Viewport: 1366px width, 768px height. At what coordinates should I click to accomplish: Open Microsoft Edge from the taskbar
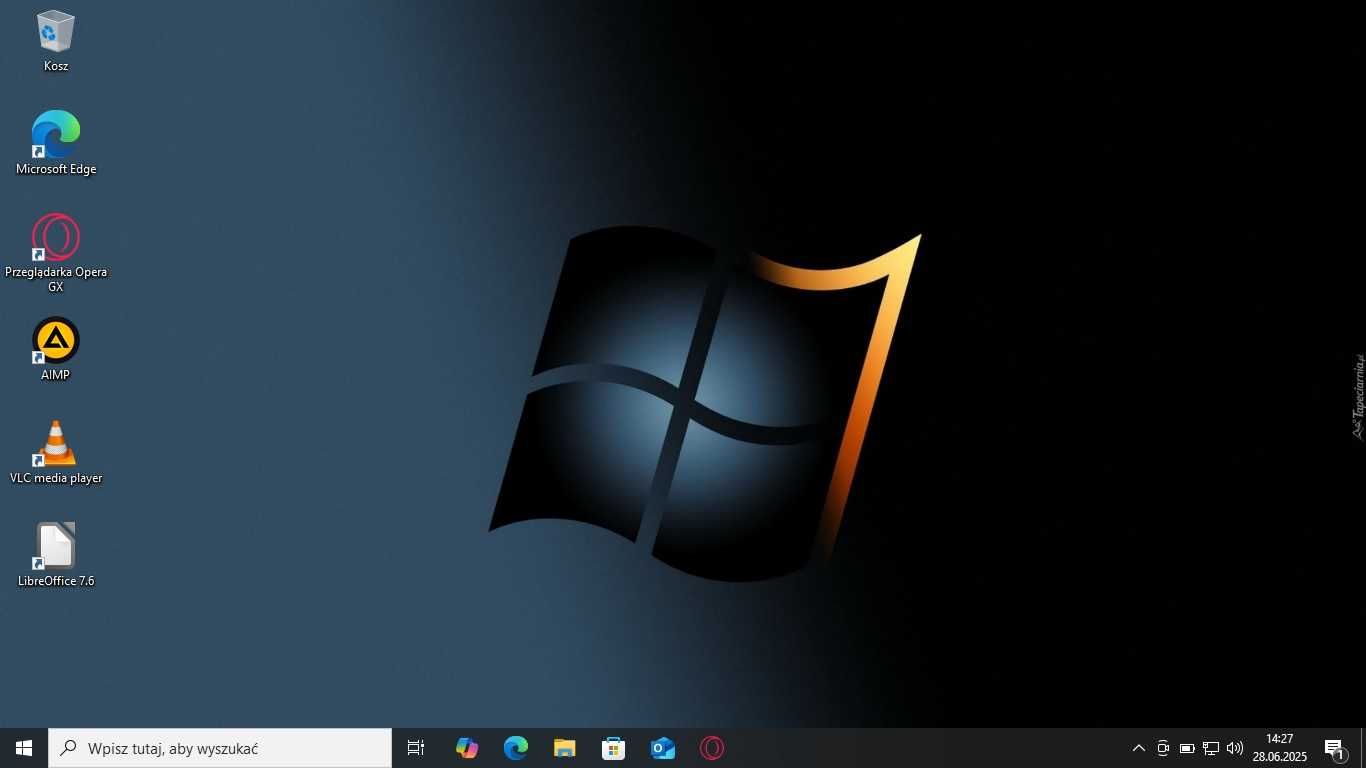point(516,748)
